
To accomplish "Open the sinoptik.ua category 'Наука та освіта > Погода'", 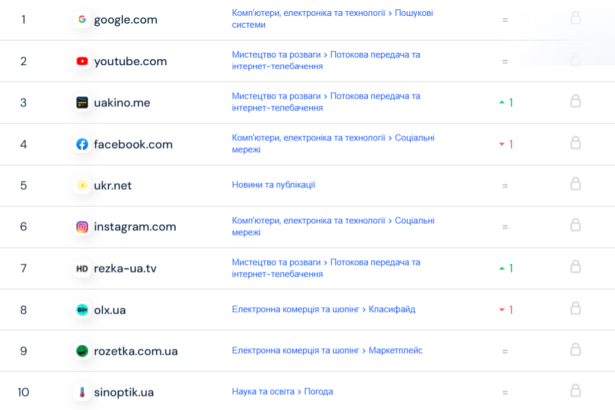I will tap(282, 392).
